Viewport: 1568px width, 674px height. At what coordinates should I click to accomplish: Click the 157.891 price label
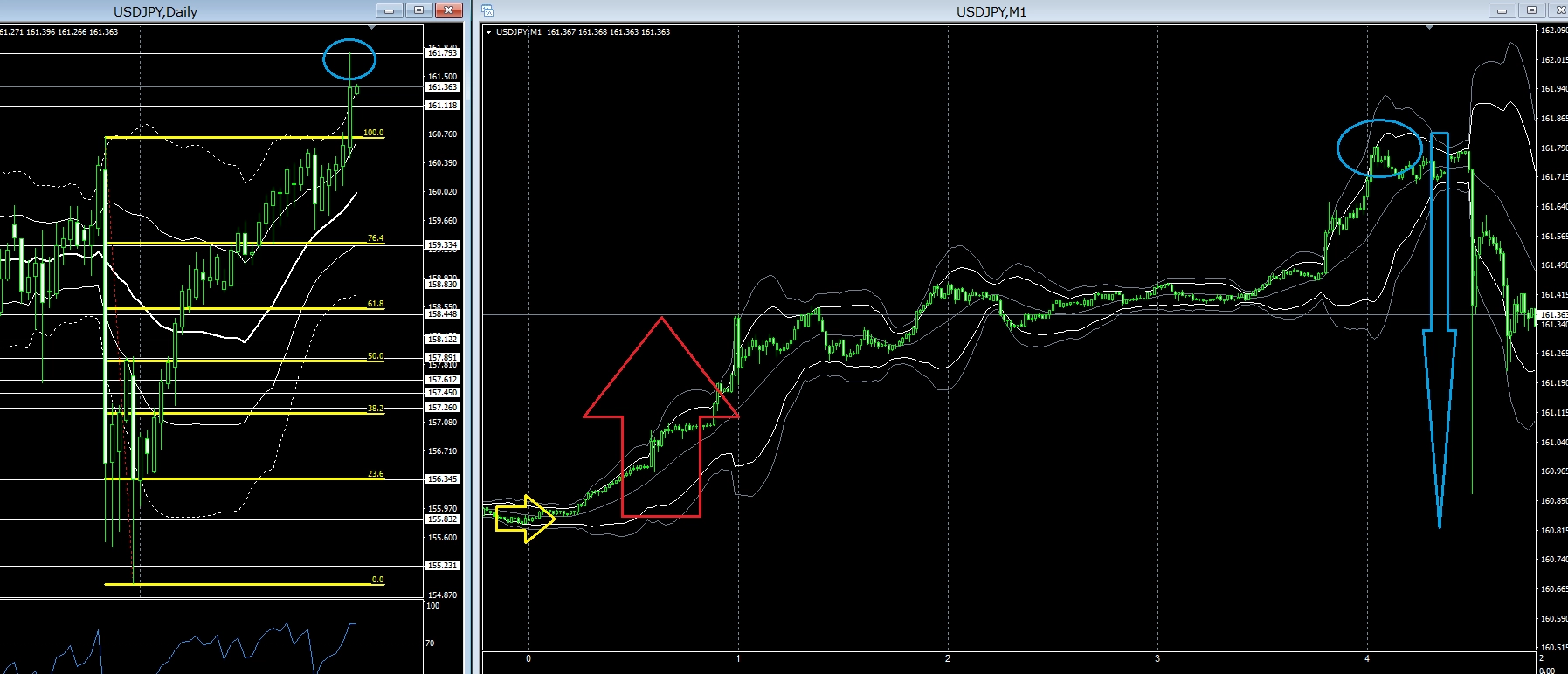click(x=443, y=358)
